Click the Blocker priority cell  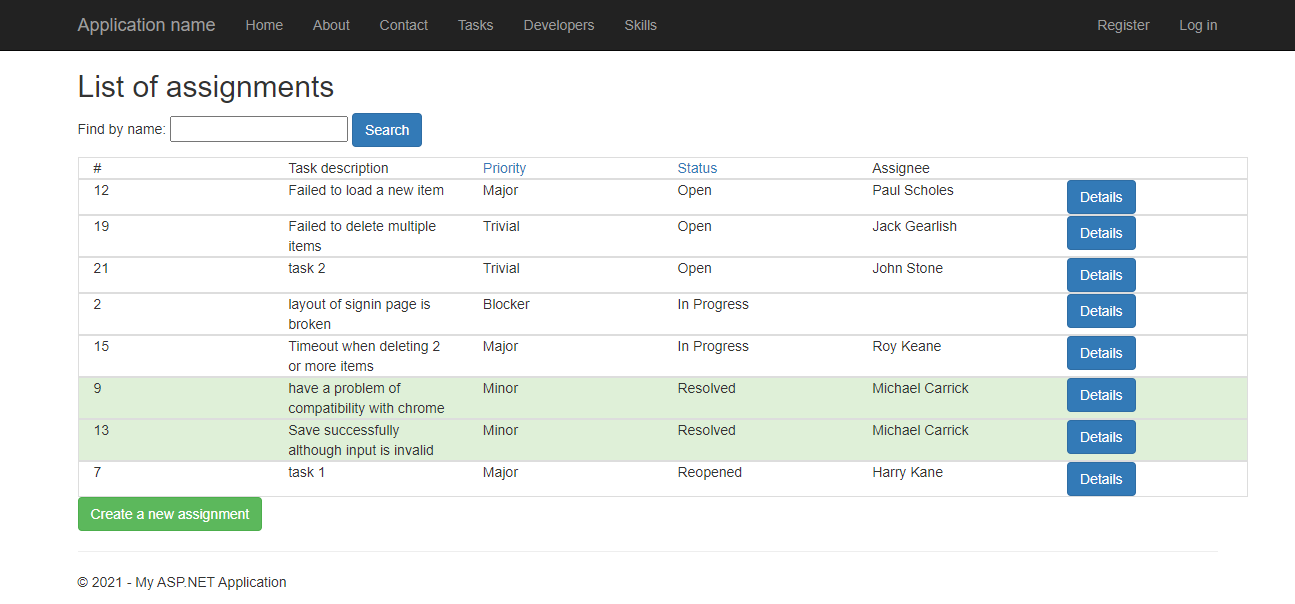[x=506, y=304]
